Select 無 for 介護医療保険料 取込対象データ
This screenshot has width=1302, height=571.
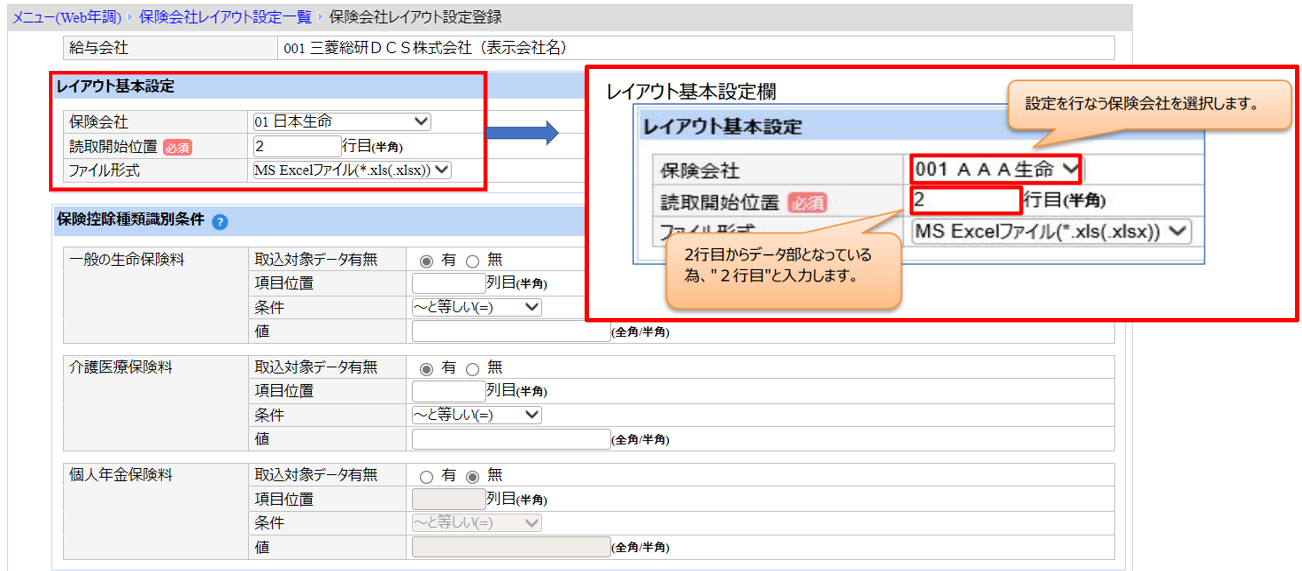pyautogui.click(x=473, y=368)
